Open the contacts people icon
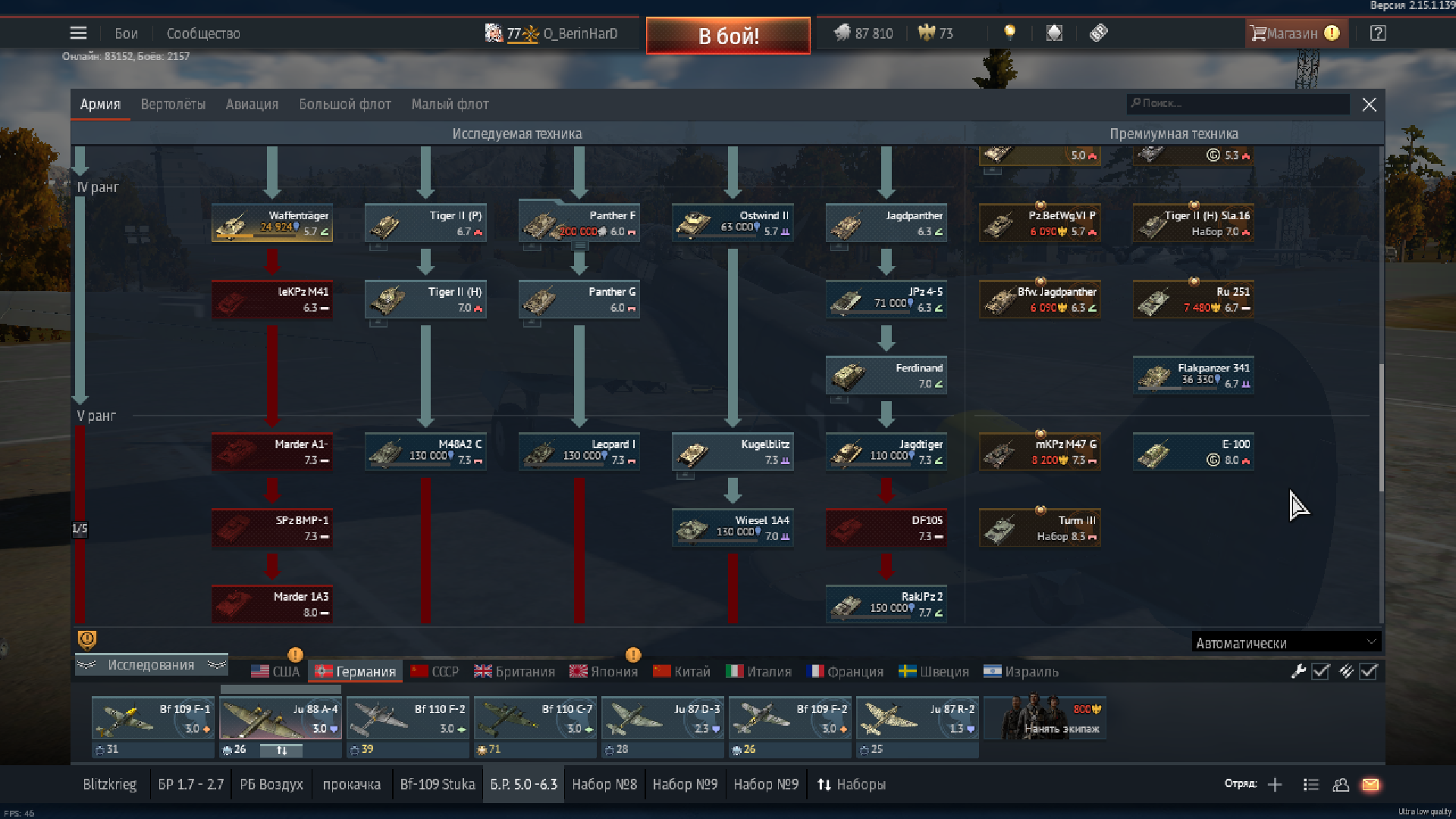Viewport: 1456px width, 819px height. (1341, 785)
